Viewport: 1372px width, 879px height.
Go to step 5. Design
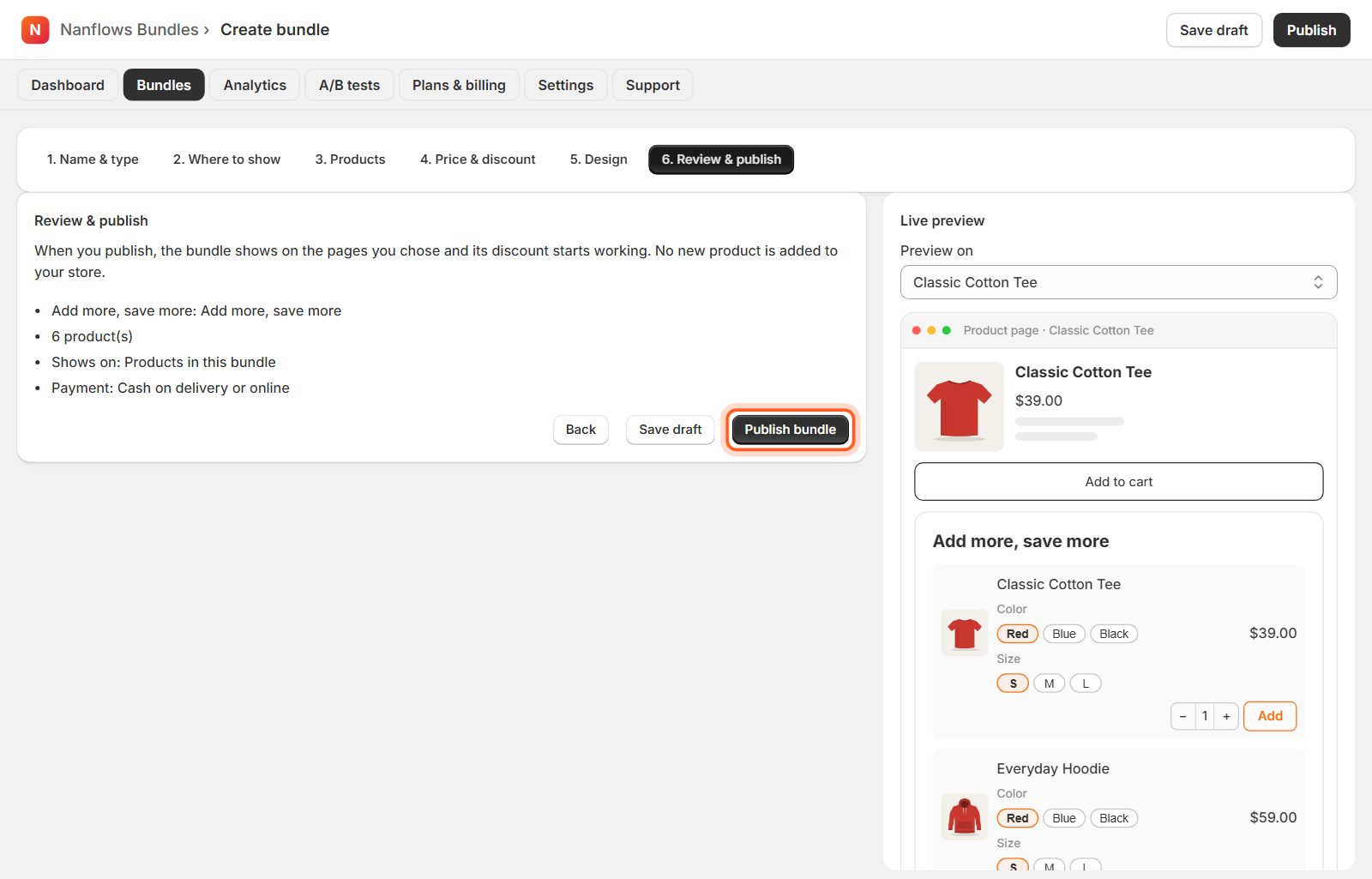click(599, 160)
